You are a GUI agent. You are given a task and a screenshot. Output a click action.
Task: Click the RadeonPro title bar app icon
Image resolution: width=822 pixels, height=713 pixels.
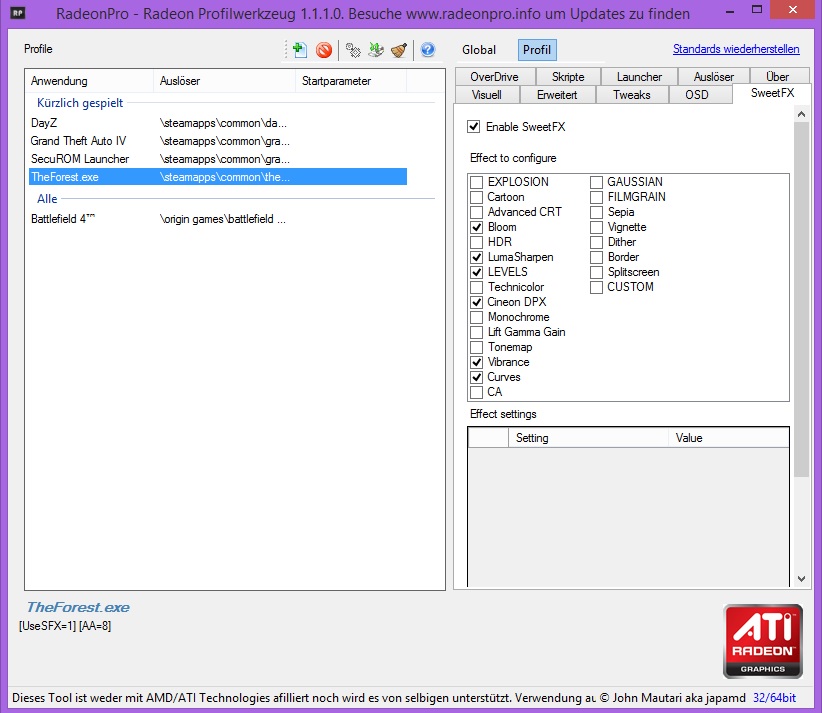tap(18, 14)
